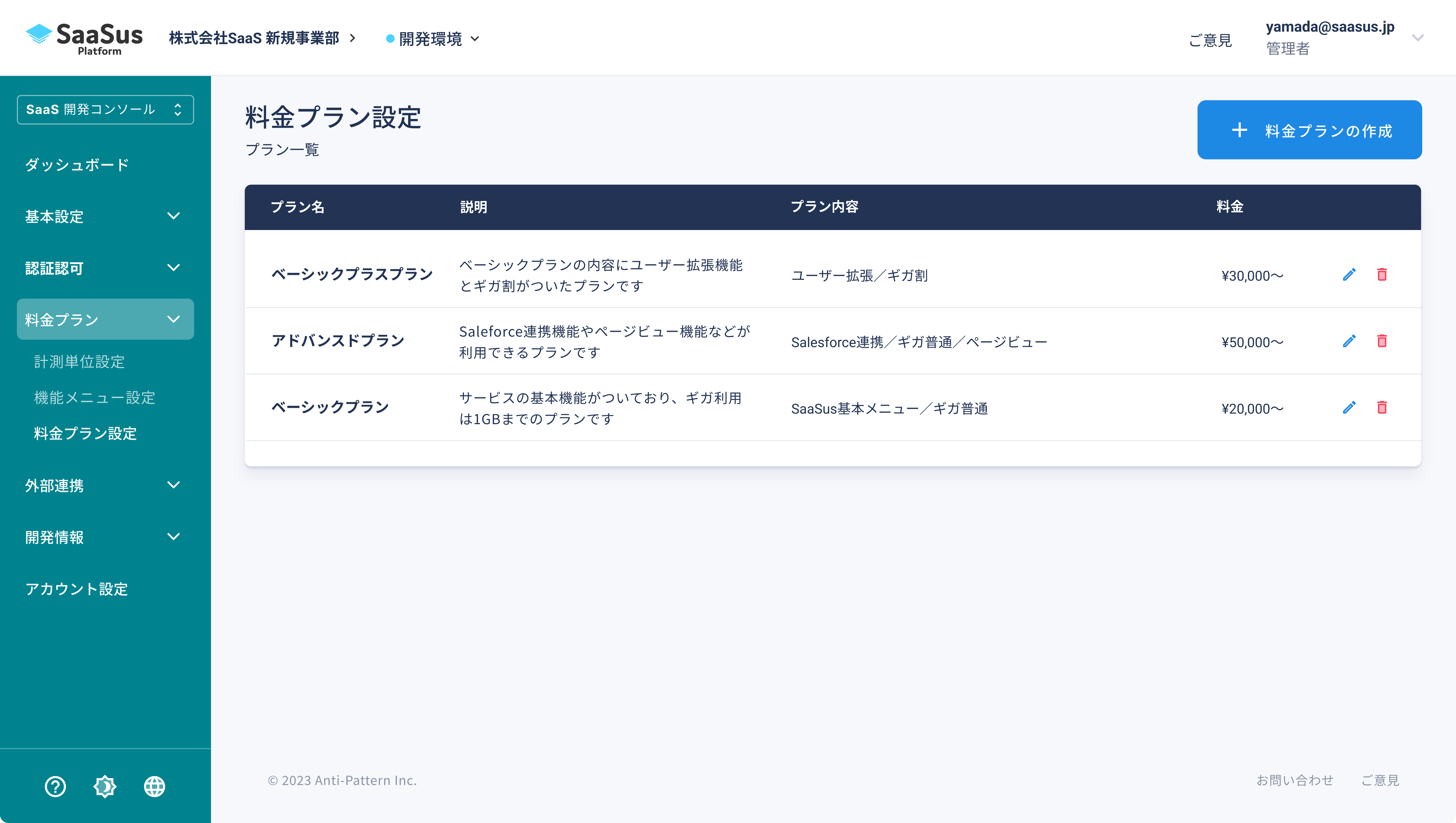Open the 開発環境 environment dropdown

click(433, 39)
